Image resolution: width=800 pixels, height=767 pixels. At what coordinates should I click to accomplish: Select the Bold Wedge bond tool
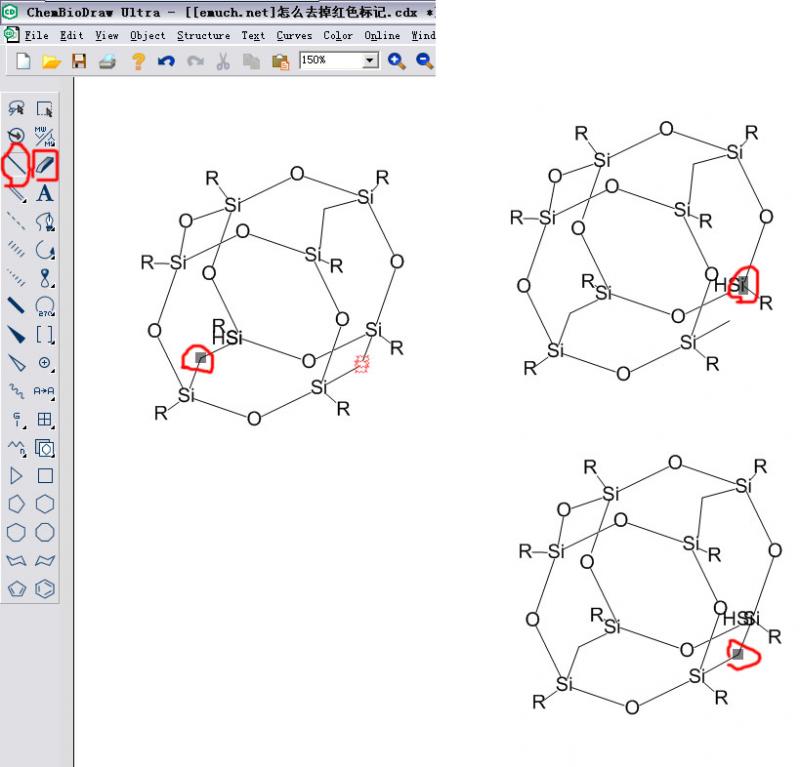point(17,335)
